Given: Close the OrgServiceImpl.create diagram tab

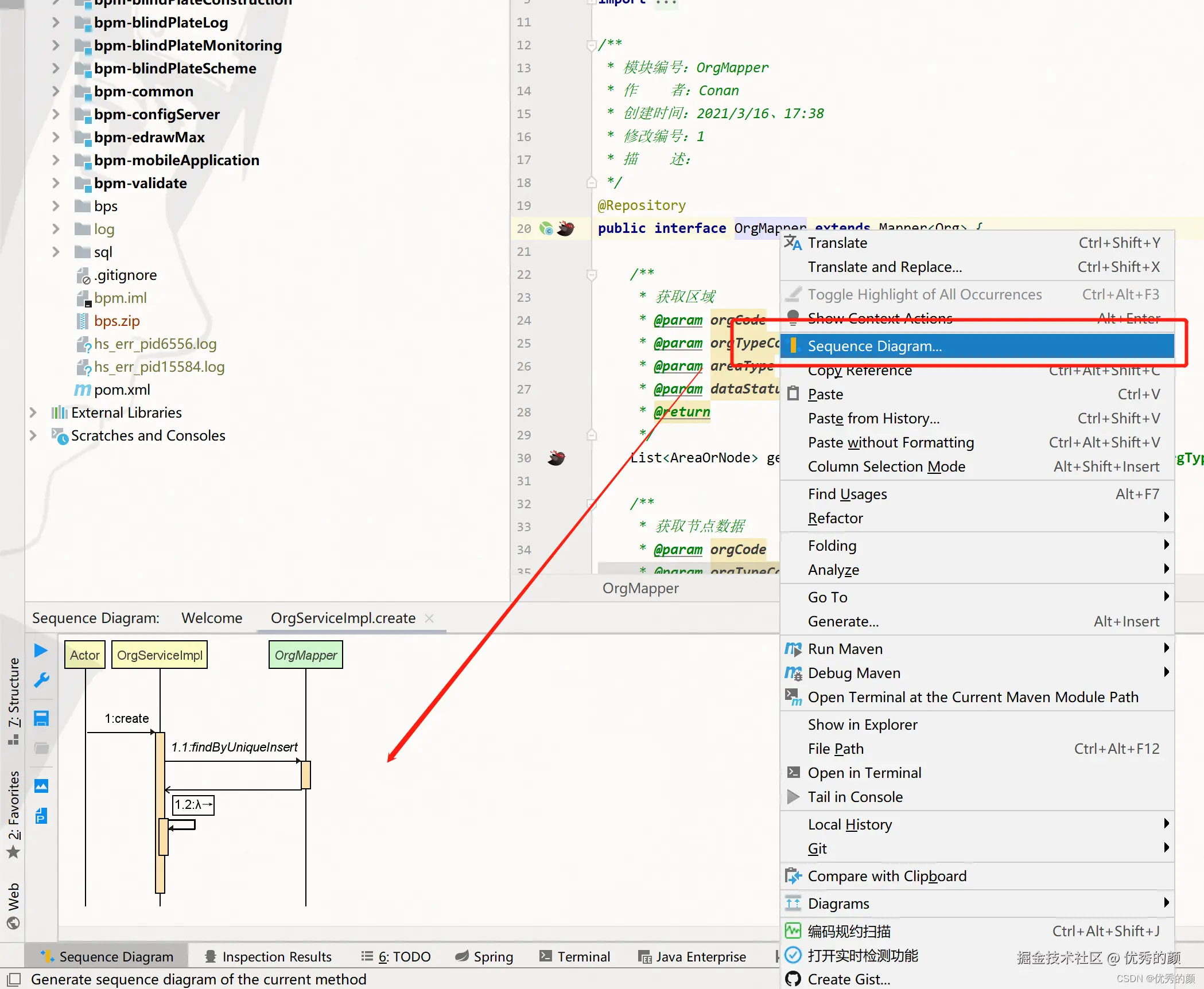Looking at the screenshot, I should point(429,618).
